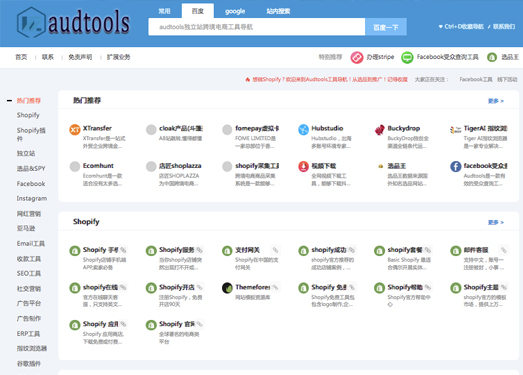
Task: Select Email工具 in the sidebar
Action: [x=31, y=244]
